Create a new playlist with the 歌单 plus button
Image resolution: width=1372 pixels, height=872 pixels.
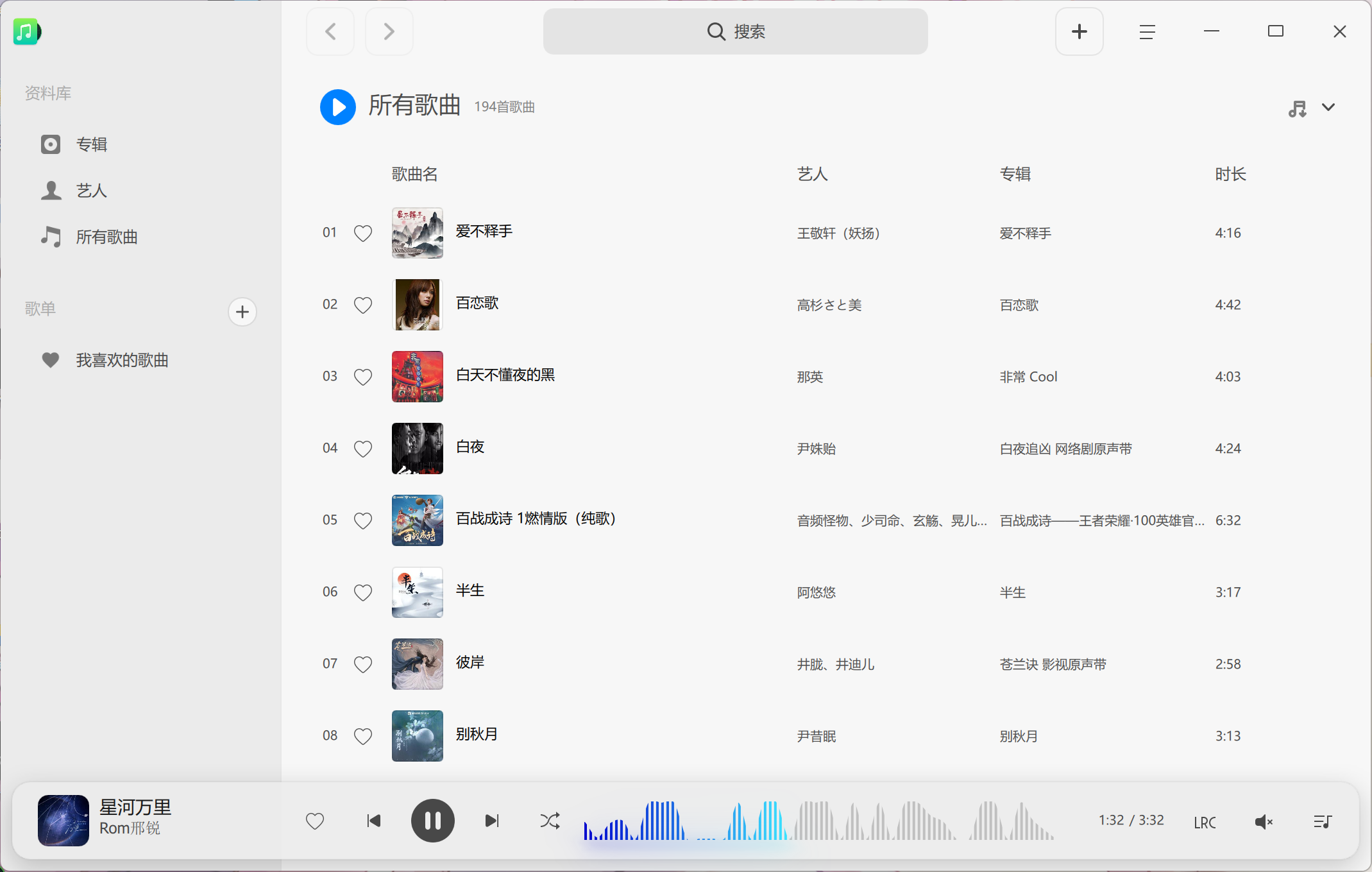pyautogui.click(x=242, y=312)
